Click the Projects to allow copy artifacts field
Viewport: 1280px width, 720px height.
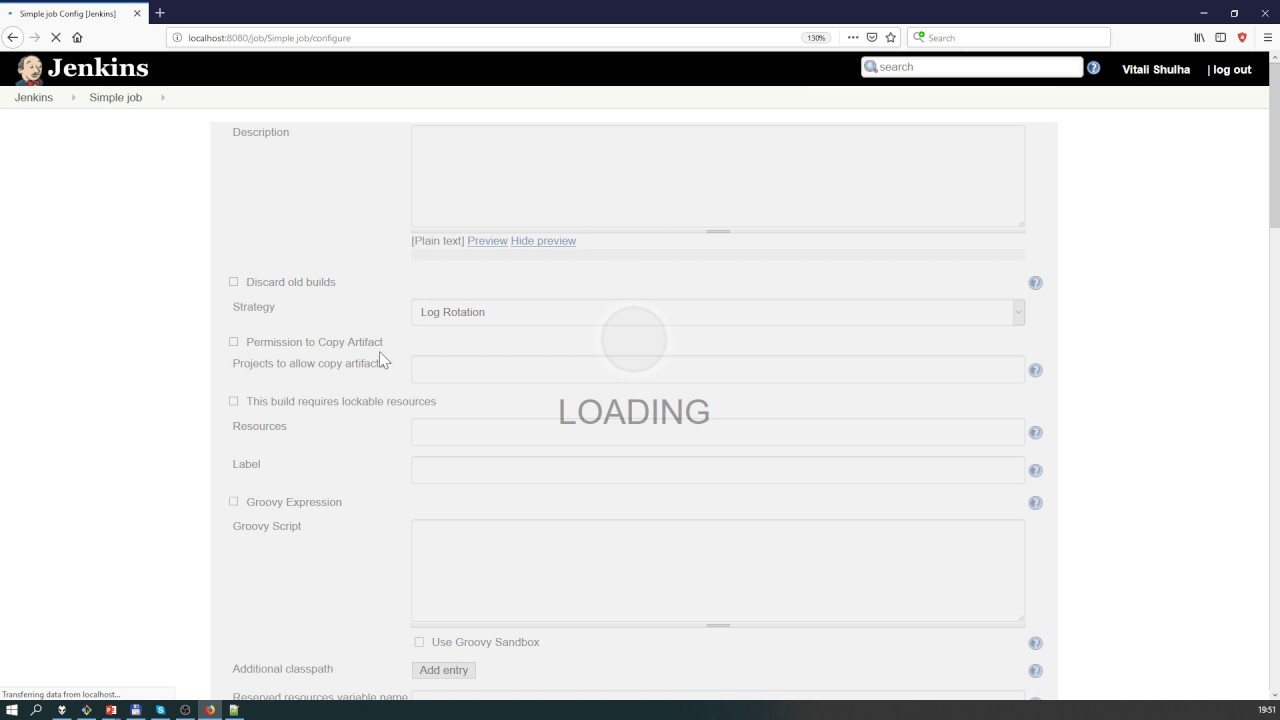click(718, 370)
